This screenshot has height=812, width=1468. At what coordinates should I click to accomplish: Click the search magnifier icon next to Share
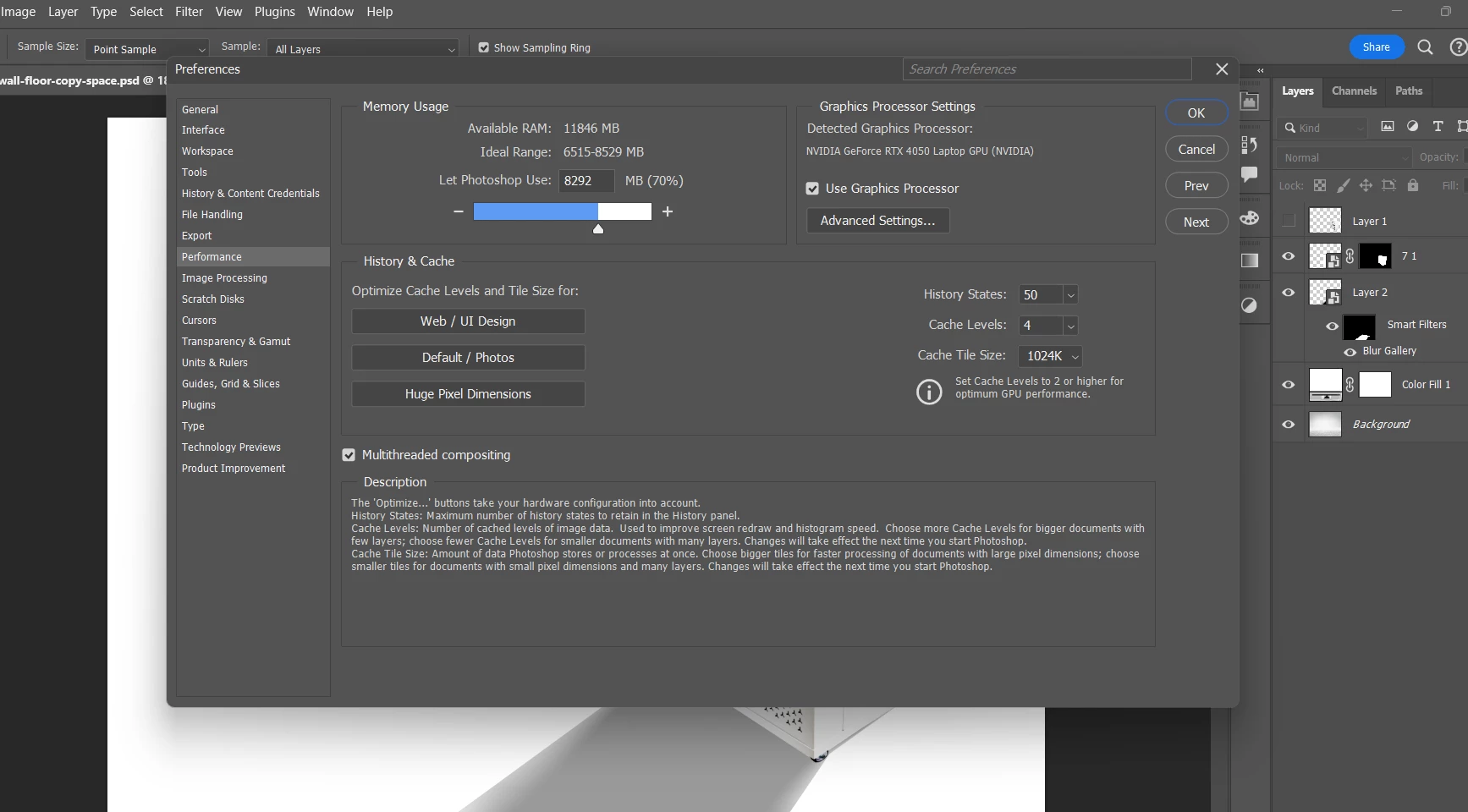click(x=1425, y=47)
